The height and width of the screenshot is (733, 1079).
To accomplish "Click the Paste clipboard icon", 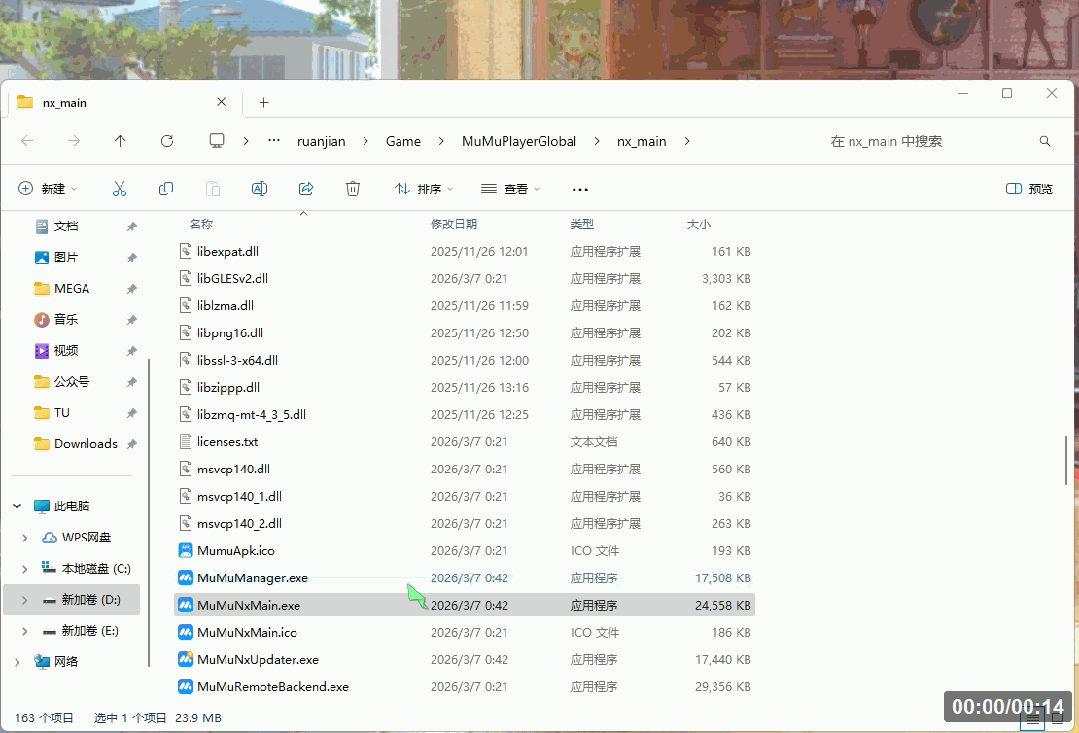I will tap(213, 189).
